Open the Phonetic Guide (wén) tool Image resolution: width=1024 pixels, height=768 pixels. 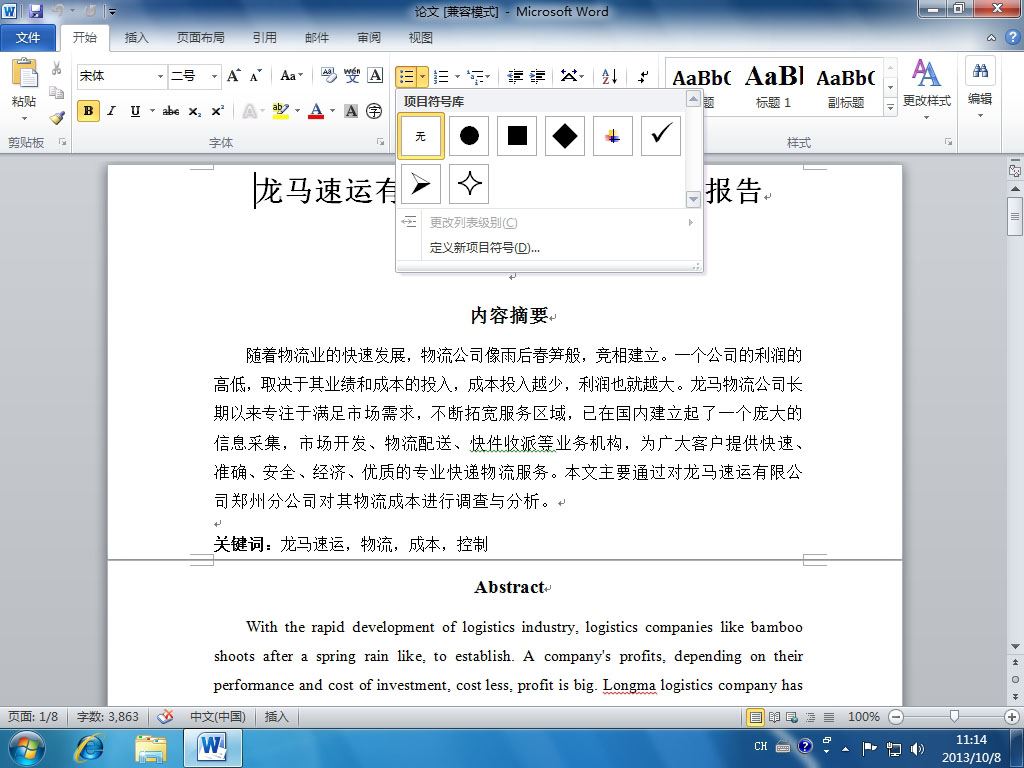tap(352, 76)
